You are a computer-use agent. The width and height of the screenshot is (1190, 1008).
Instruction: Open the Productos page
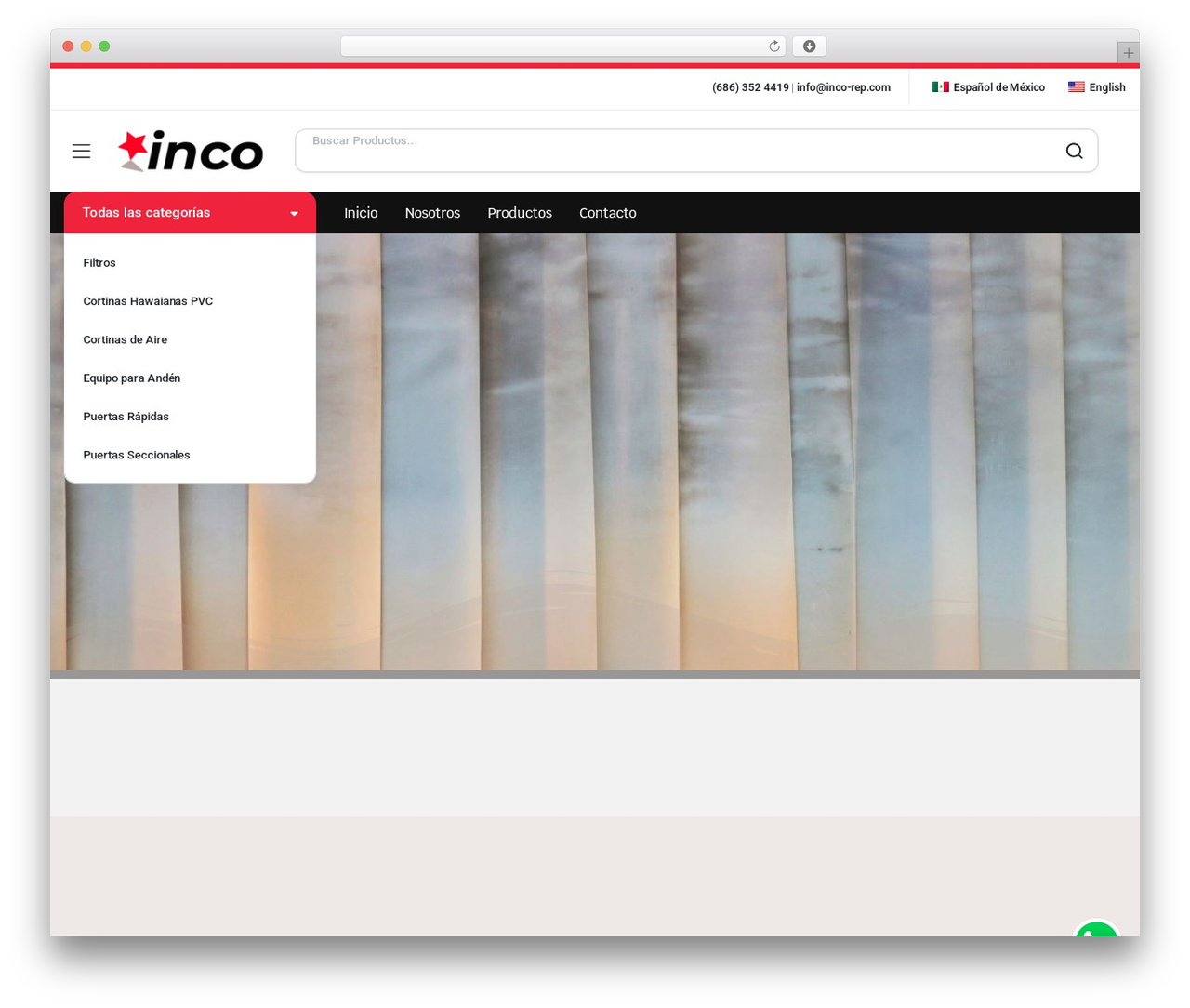click(520, 213)
